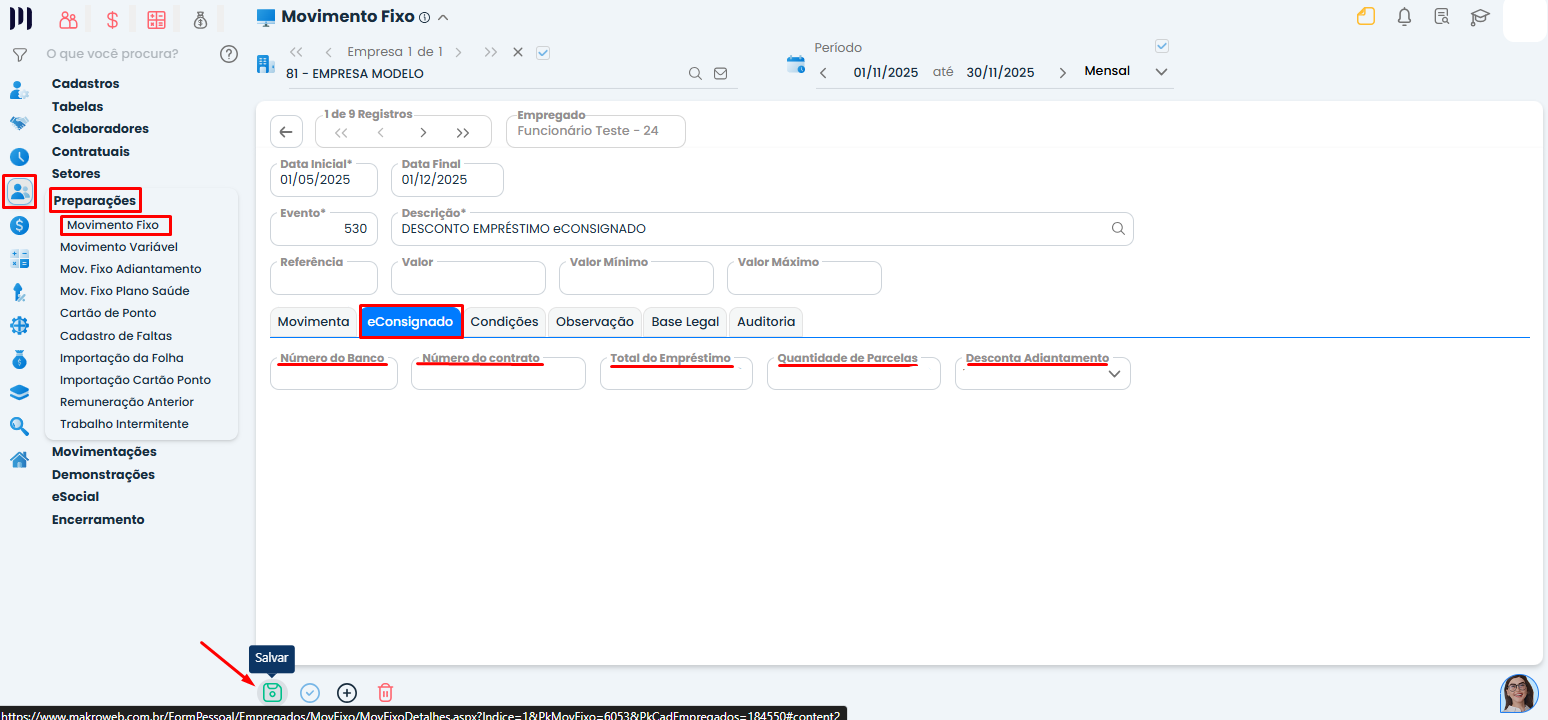Click the notification bell icon
This screenshot has width=1548, height=720.
coord(1404,17)
